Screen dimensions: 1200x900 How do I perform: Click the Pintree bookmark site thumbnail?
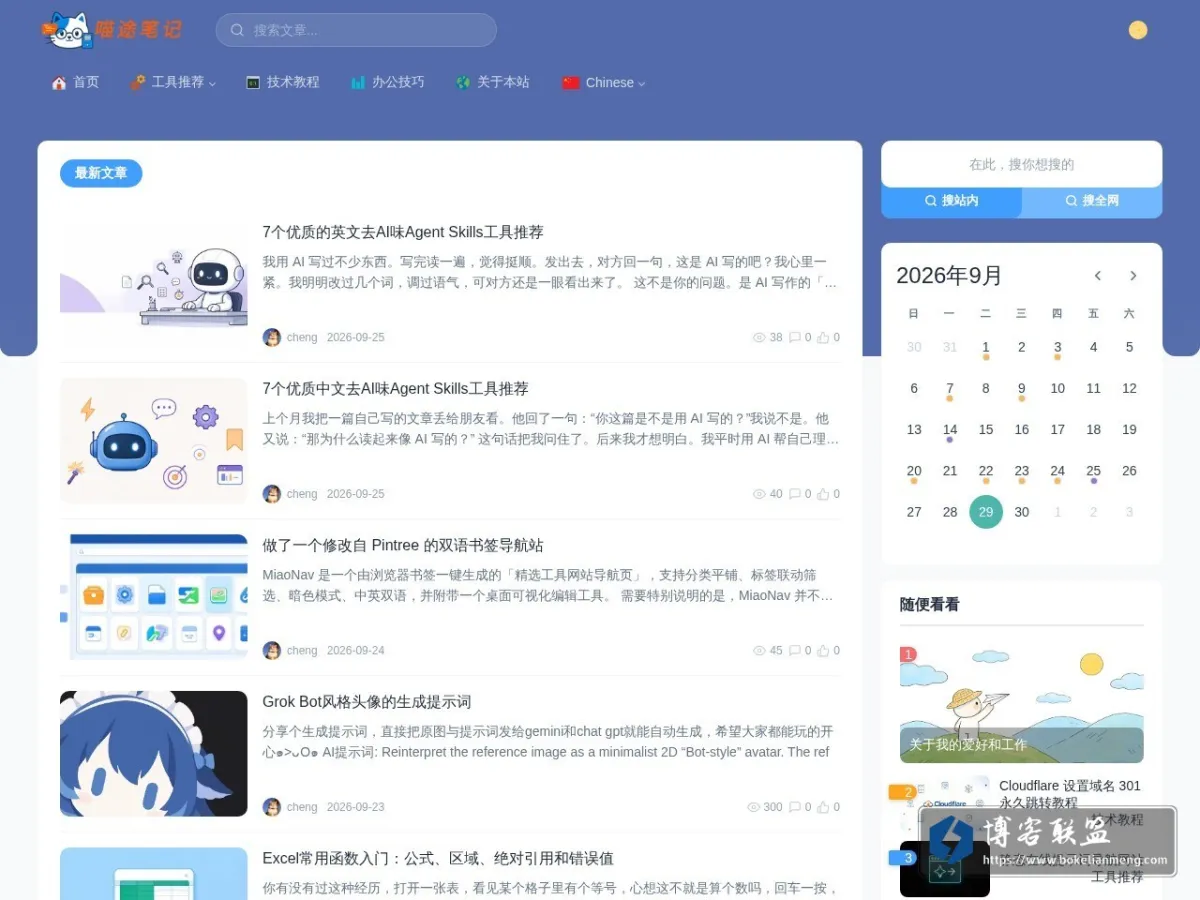click(153, 597)
